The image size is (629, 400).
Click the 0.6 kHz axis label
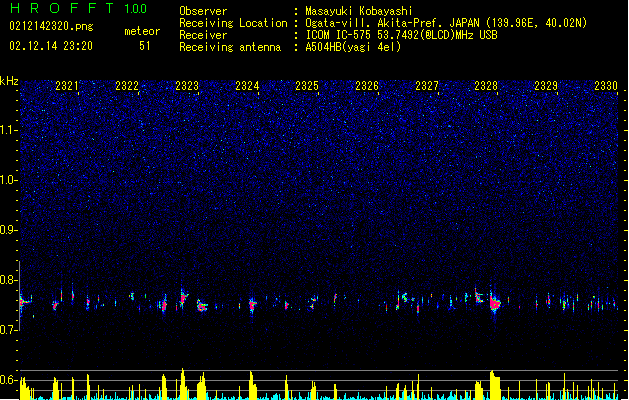(x=9, y=380)
